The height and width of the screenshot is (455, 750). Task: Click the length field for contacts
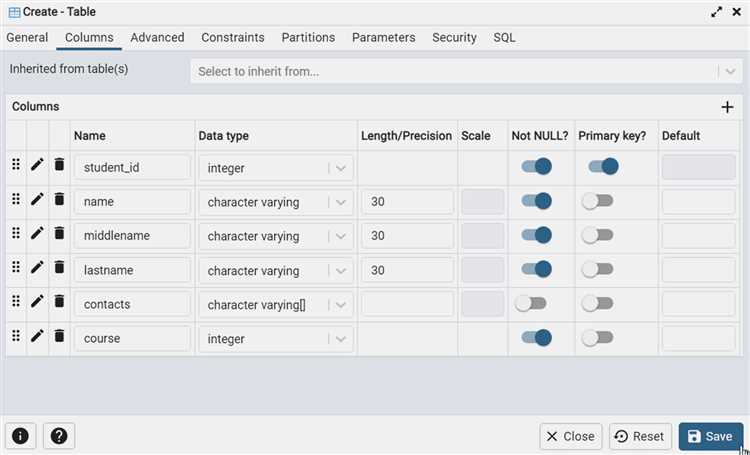pyautogui.click(x=407, y=304)
